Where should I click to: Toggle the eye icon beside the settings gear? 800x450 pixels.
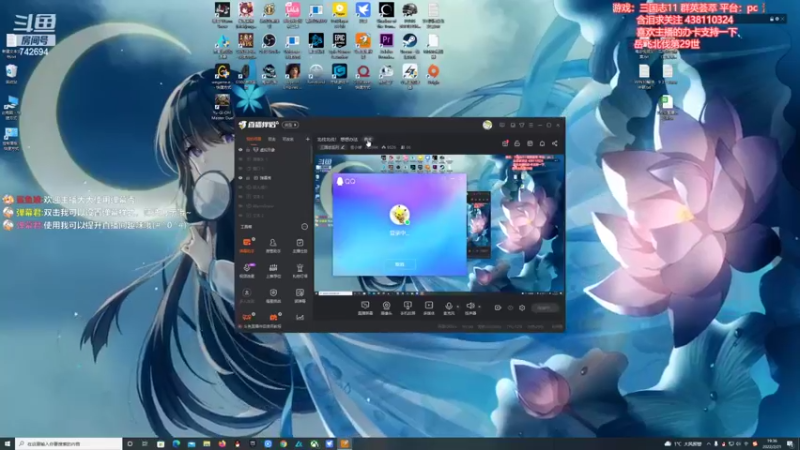click(x=510, y=308)
